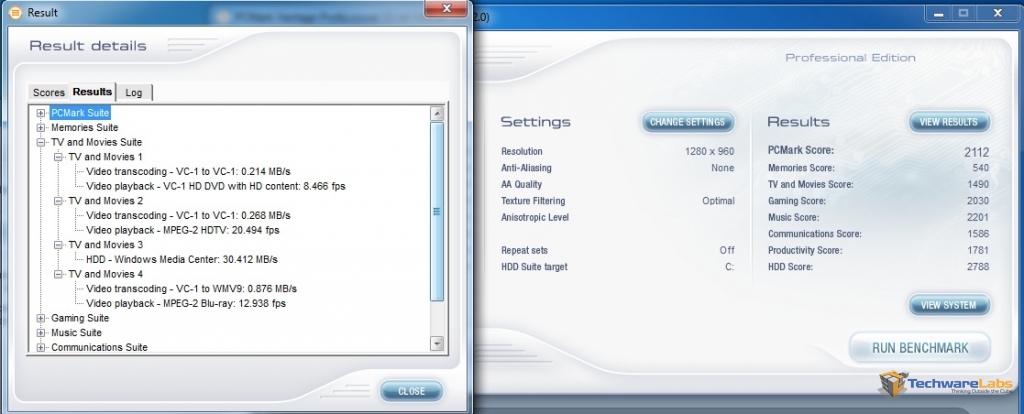This screenshot has width=1024, height=414.
Task: Open View Results
Action: (948, 122)
